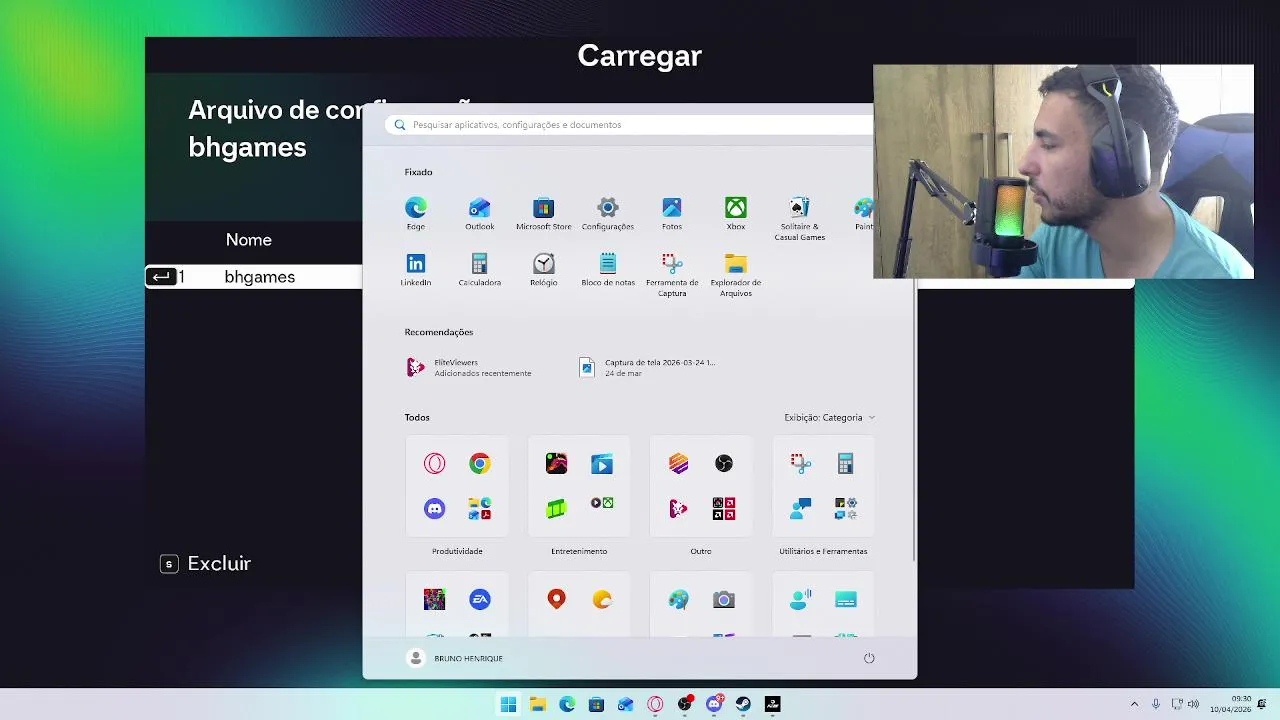Click the Utilitários e Ferramentas label
Image resolution: width=1280 pixels, height=720 pixels.
coord(823,551)
